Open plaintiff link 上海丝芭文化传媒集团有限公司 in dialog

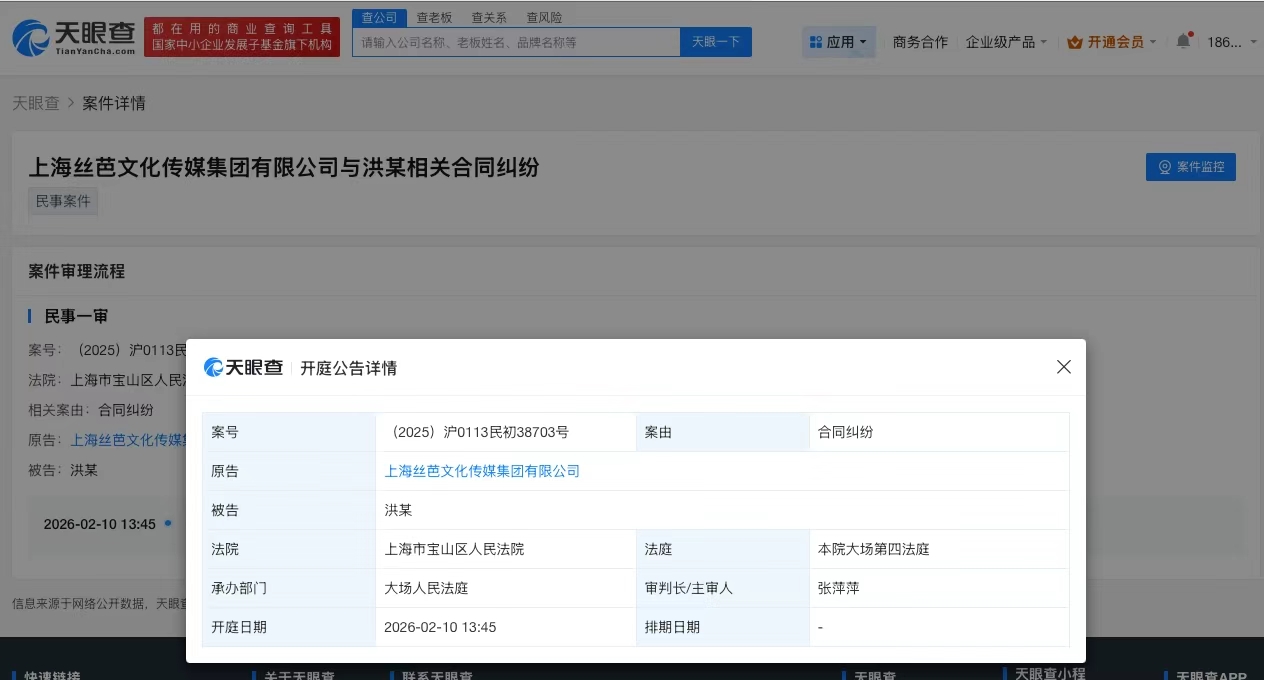pos(483,471)
